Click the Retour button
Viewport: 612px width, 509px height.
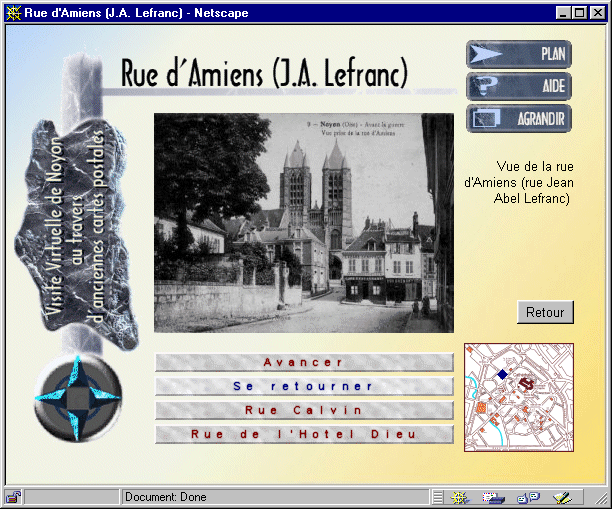tap(545, 312)
